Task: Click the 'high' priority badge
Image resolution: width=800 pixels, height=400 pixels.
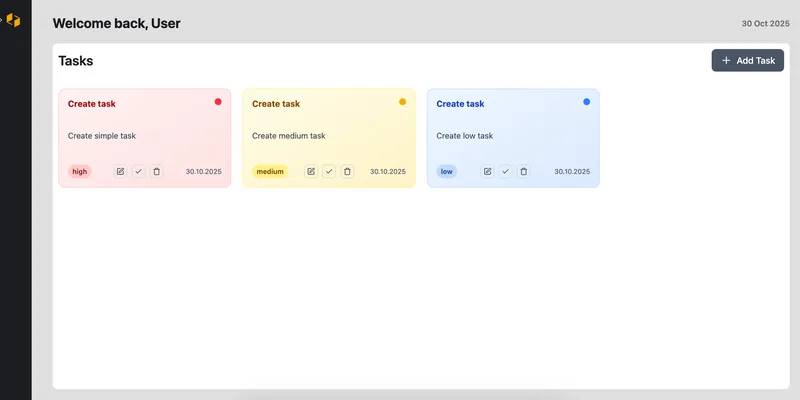Action: click(80, 171)
